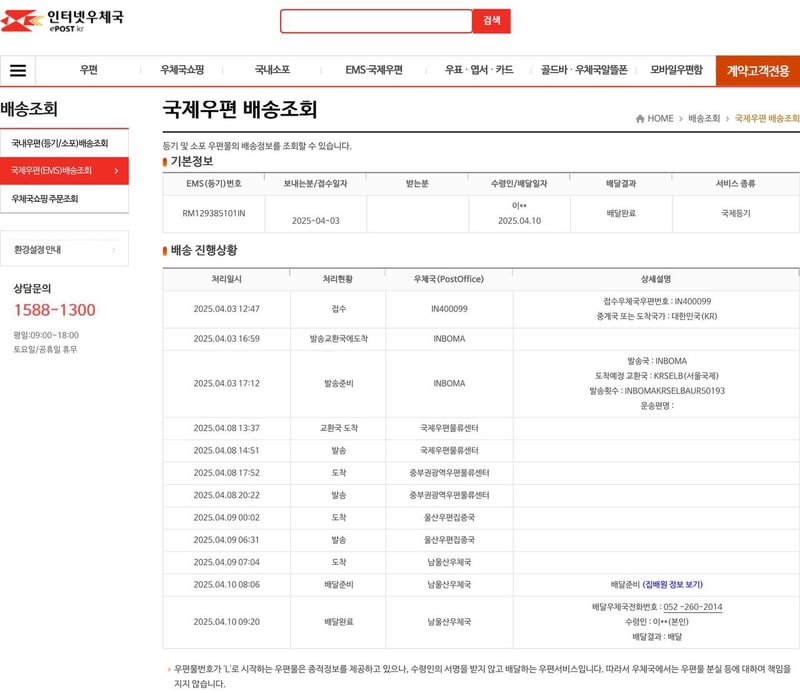Image resolution: width=800 pixels, height=693 pixels.
Task: Select 국내우편(등기/소포)배송조회 in sidebar
Action: pyautogui.click(x=60, y=143)
